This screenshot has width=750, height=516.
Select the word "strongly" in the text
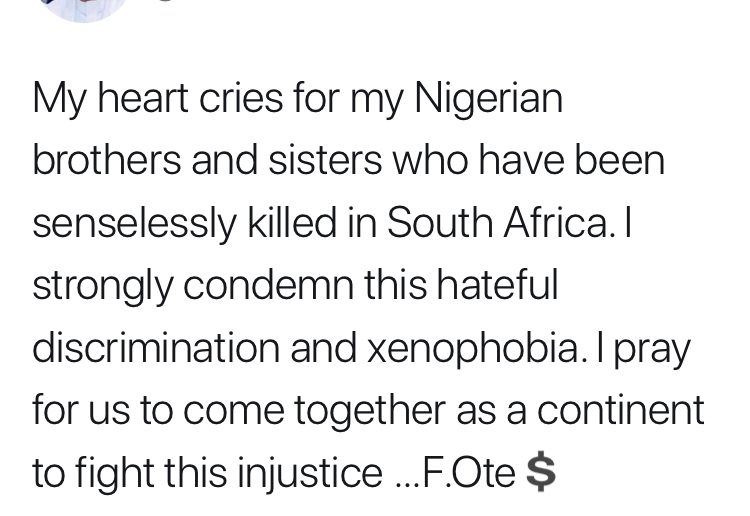pyautogui.click(x=102, y=287)
